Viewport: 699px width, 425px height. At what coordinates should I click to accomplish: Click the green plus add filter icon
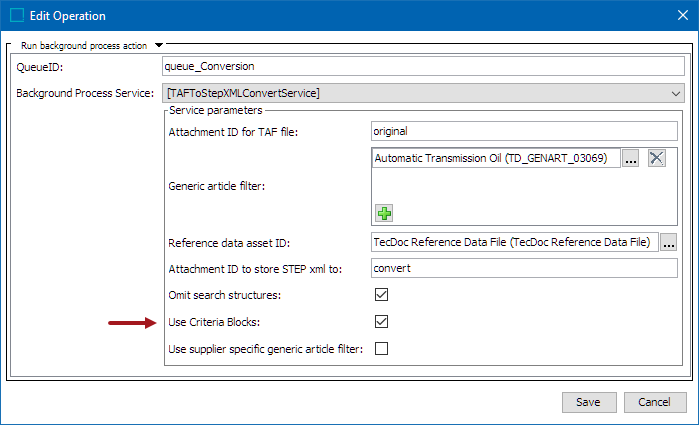pos(384,213)
